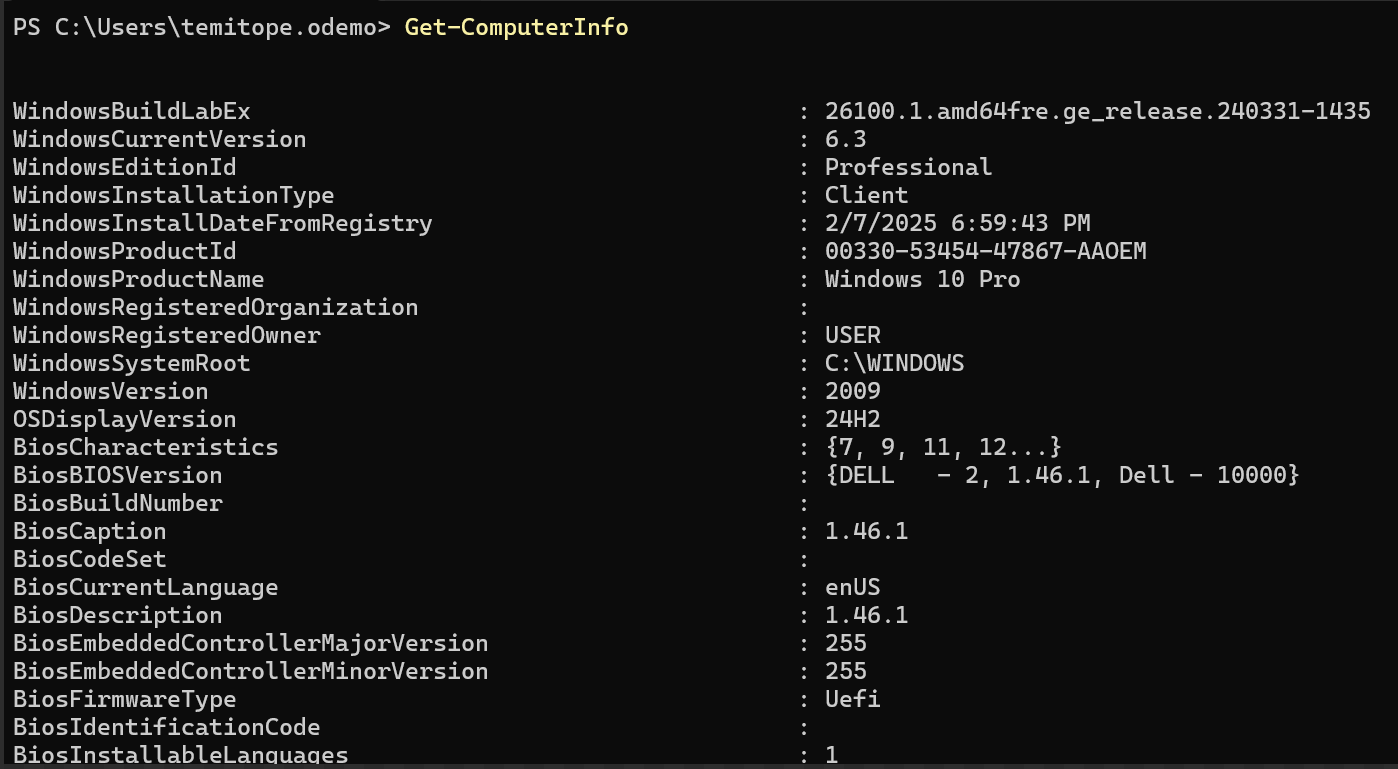Image resolution: width=1398 pixels, height=769 pixels.
Task: Click the WindowsRegisteredOrganization property name
Action: [x=215, y=307]
